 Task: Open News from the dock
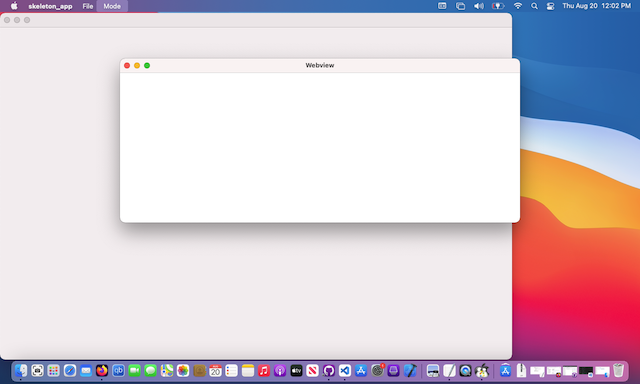click(312, 371)
